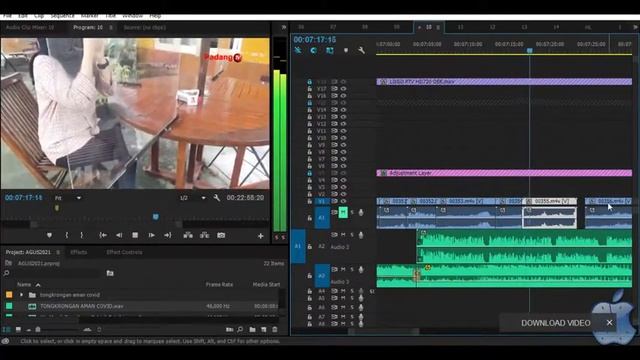
Task: Switch to Audio Clip Mixer tab
Action: click(30, 27)
